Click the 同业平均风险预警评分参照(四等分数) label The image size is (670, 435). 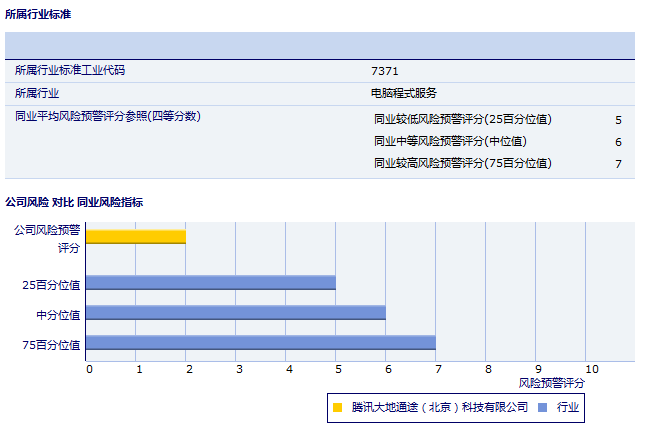tap(108, 117)
